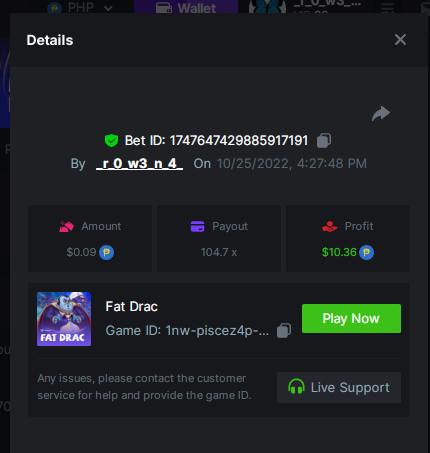
Task: Open the Wallet tab
Action: pyautogui.click(x=186, y=7)
